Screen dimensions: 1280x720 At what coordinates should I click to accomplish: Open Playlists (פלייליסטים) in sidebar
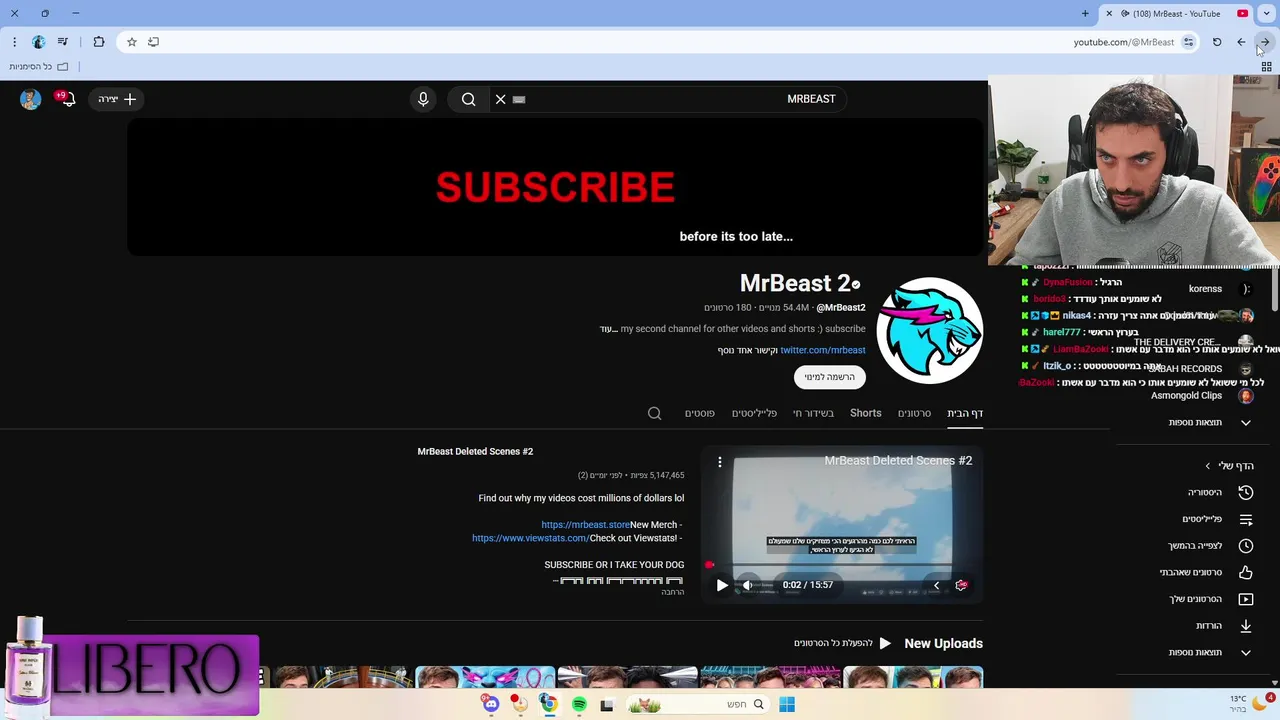tap(1217, 520)
